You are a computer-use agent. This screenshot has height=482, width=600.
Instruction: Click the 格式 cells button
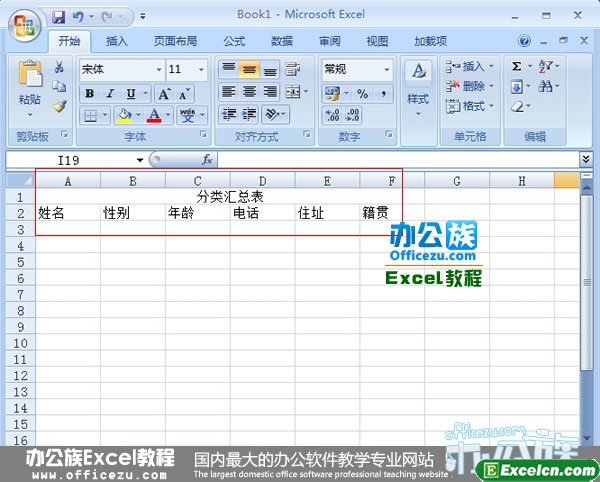[x=470, y=106]
